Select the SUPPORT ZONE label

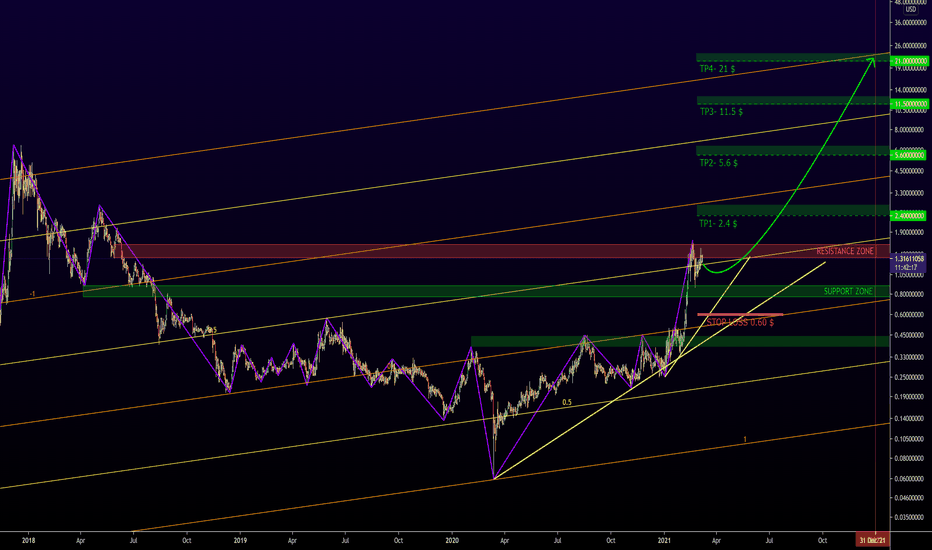(x=848, y=291)
